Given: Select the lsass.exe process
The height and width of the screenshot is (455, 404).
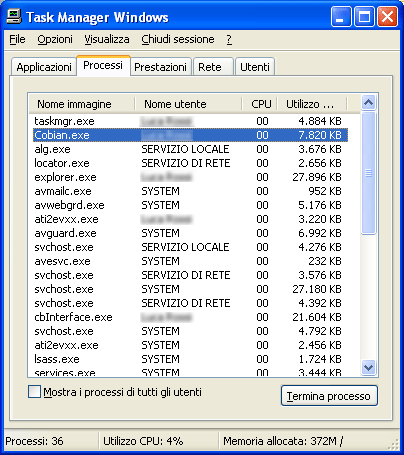Looking at the screenshot, I should (x=190, y=359).
